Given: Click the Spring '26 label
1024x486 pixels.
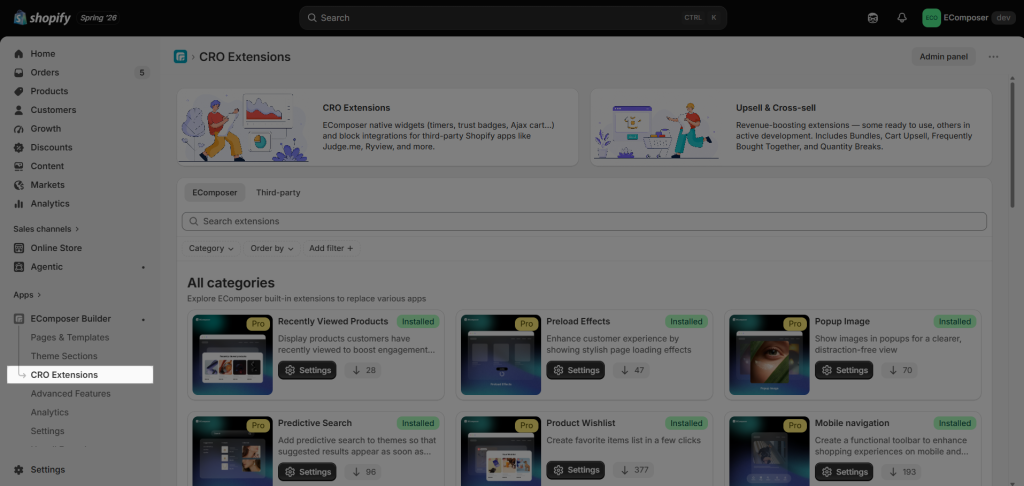Looking at the screenshot, I should [x=98, y=18].
